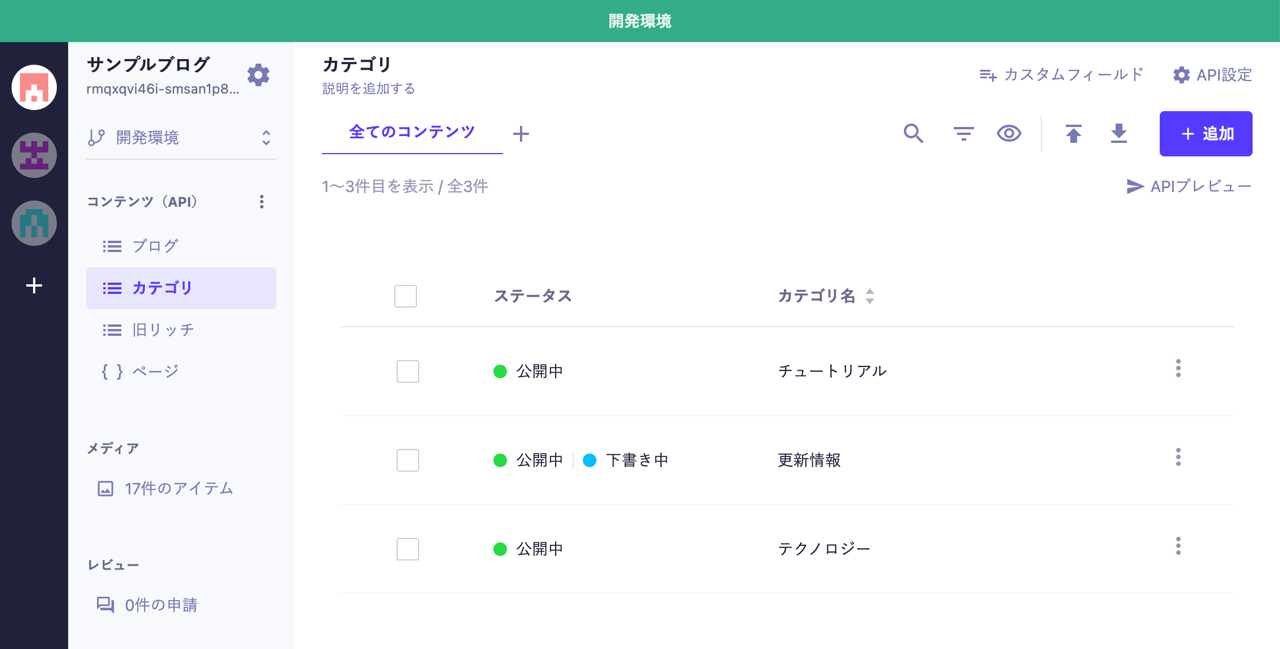1280x649 pixels.
Task: Click the カテゴリ名 sort arrows
Action: (x=869, y=295)
